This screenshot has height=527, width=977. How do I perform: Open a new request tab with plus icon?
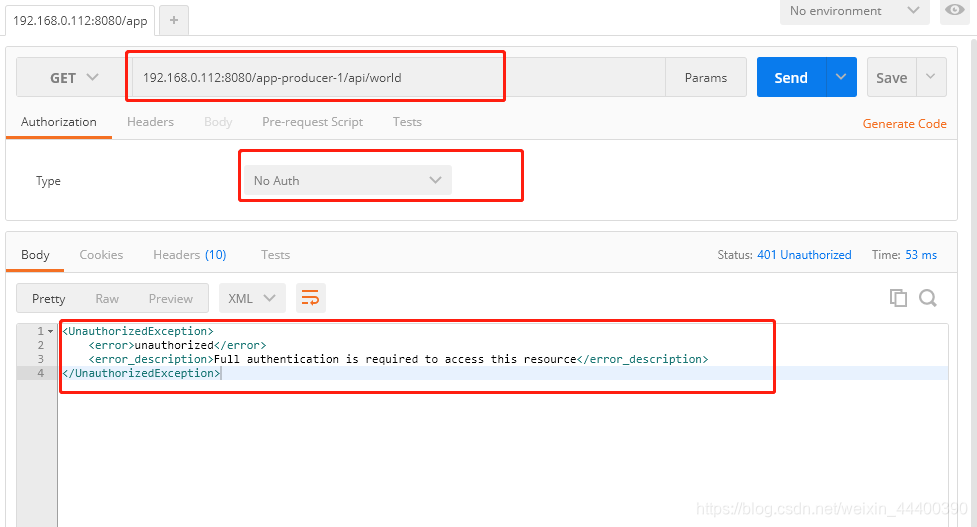point(174,20)
